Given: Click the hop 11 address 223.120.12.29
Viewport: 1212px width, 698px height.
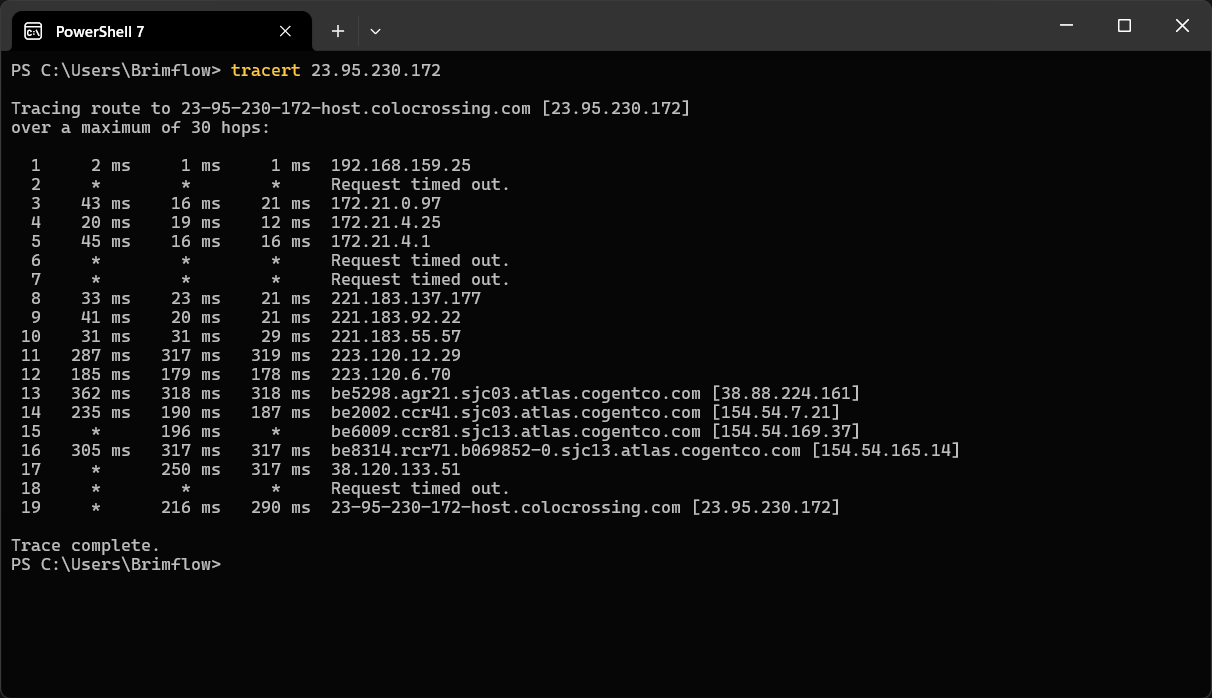Looking at the screenshot, I should click(395, 356).
